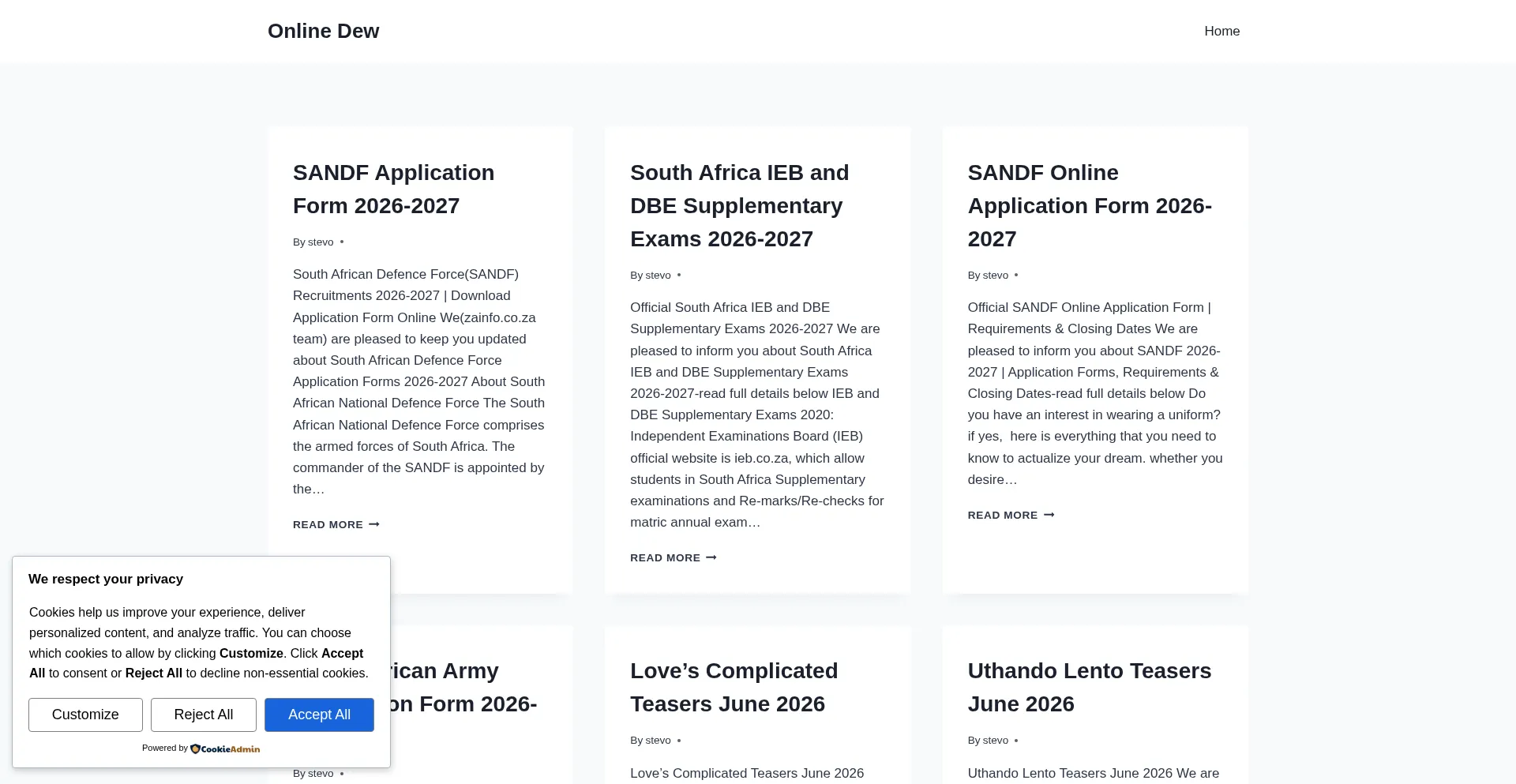Click arrow icon beside IEB Exams Read More
The width and height of the screenshot is (1516, 784).
click(711, 557)
